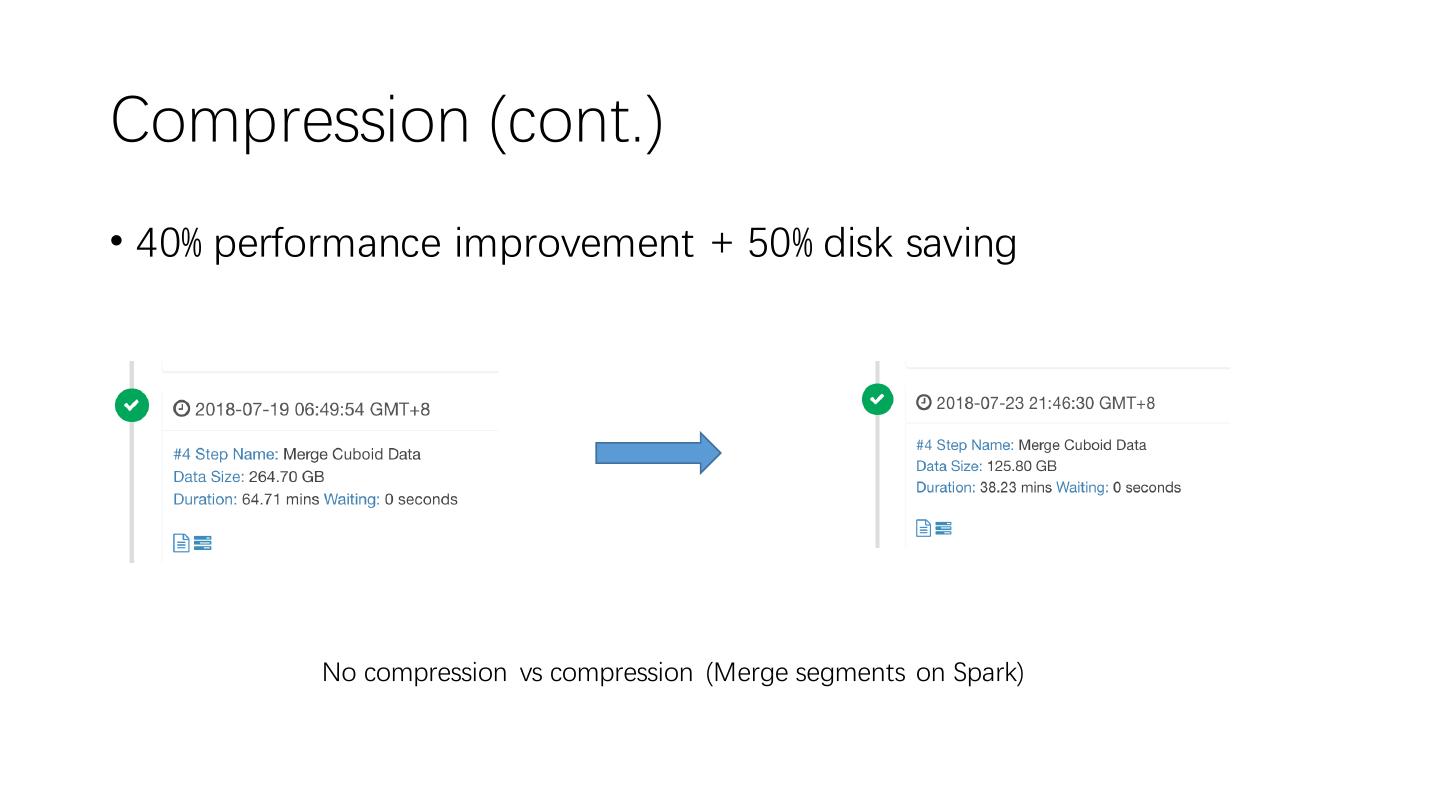Click the 'Data Size:' label showing 264.70 GB
The image size is (1440, 810).
click(x=208, y=477)
